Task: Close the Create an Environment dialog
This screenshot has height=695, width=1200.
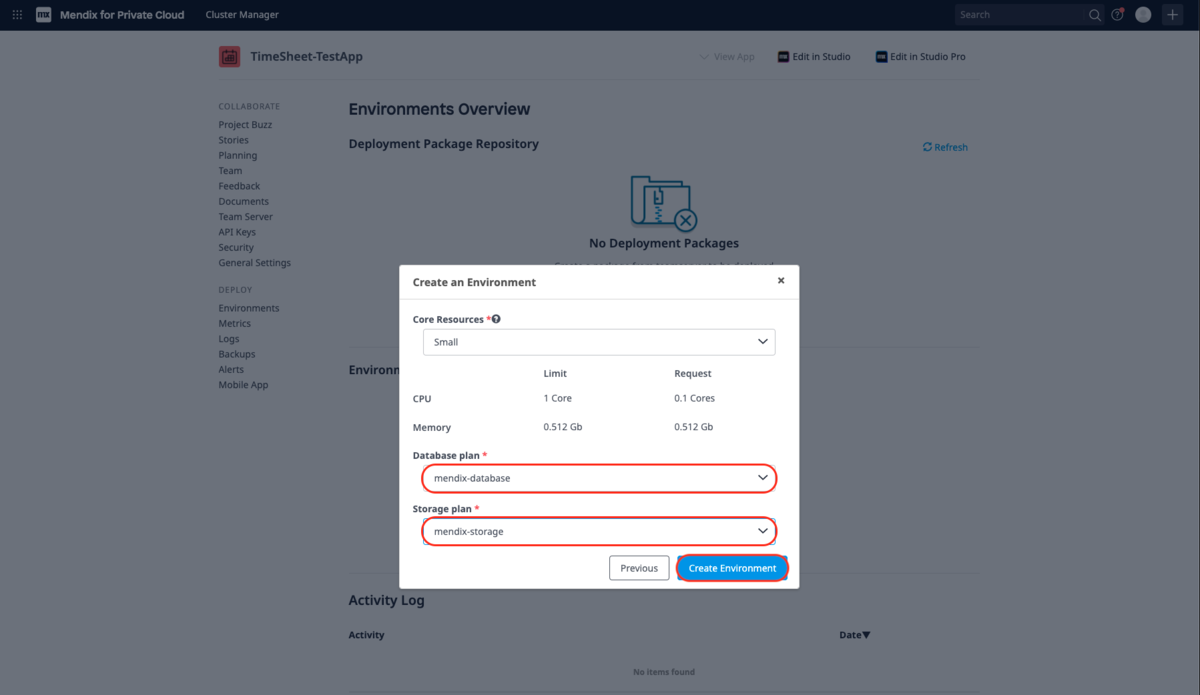Action: [x=781, y=281]
